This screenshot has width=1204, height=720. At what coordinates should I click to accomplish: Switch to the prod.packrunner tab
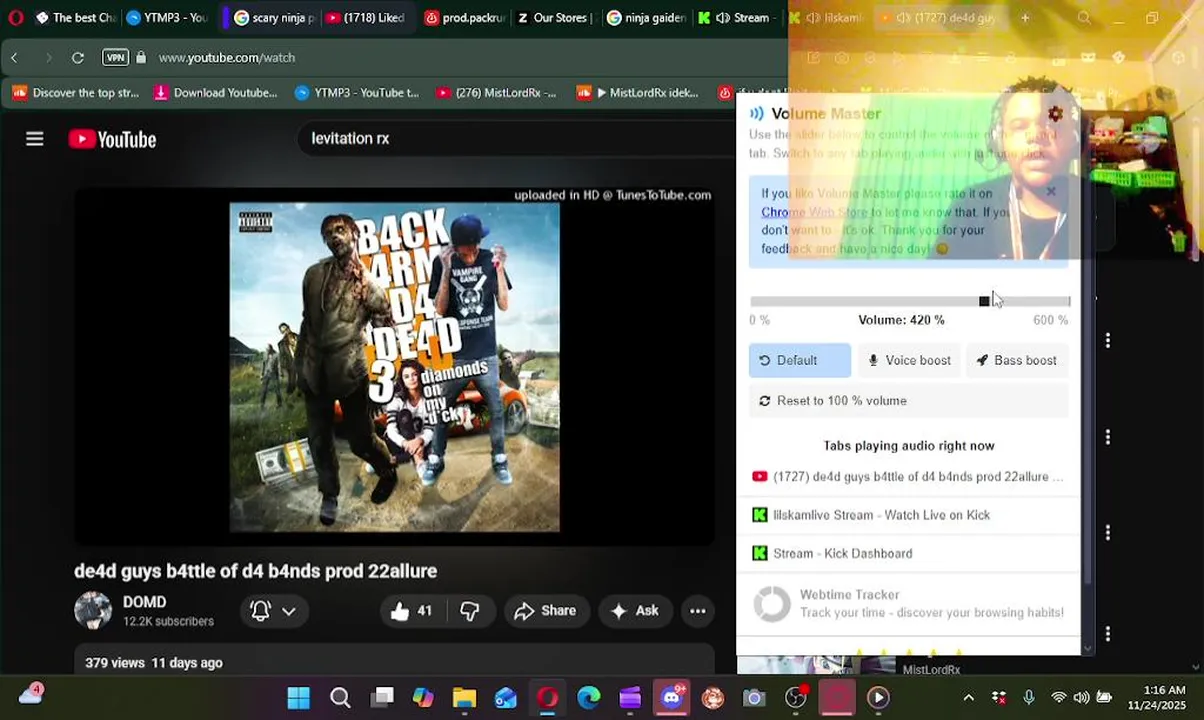[465, 18]
